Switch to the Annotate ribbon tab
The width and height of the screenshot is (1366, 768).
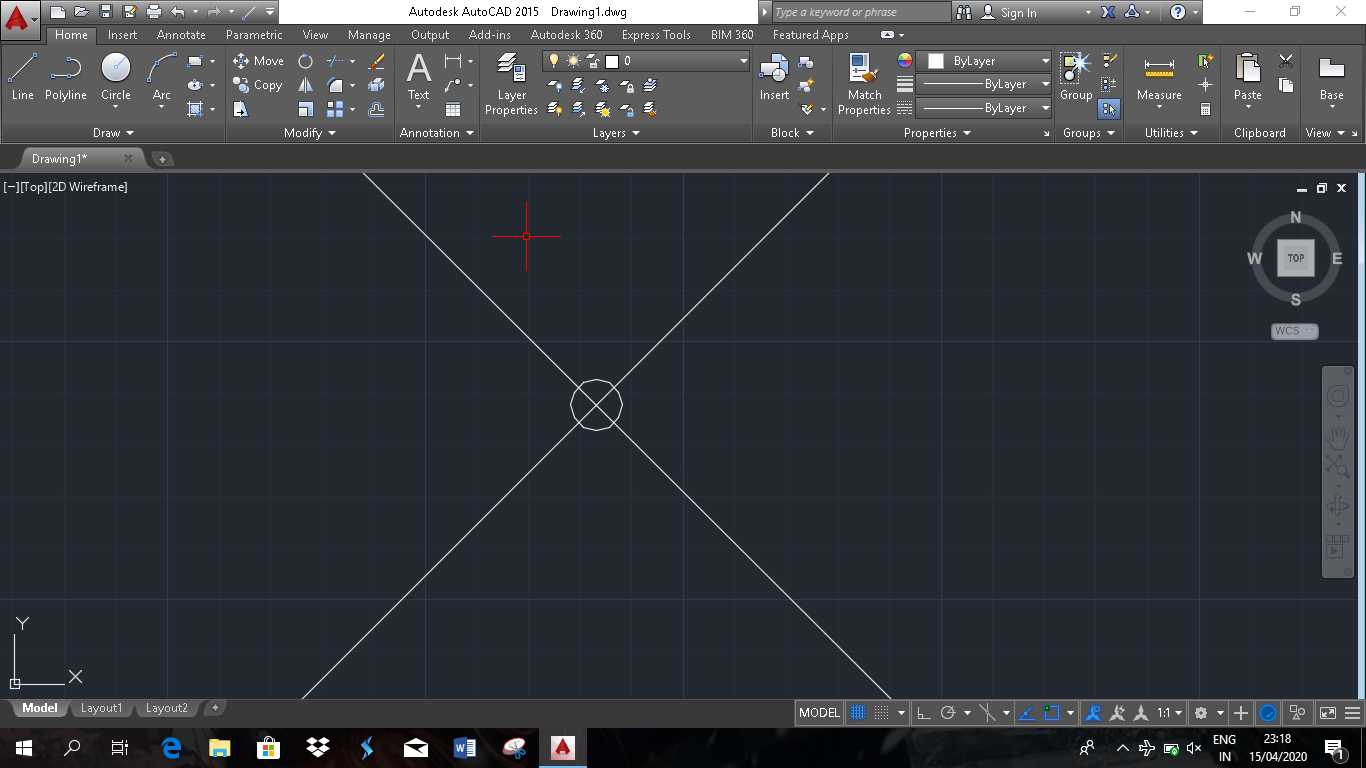(x=180, y=34)
